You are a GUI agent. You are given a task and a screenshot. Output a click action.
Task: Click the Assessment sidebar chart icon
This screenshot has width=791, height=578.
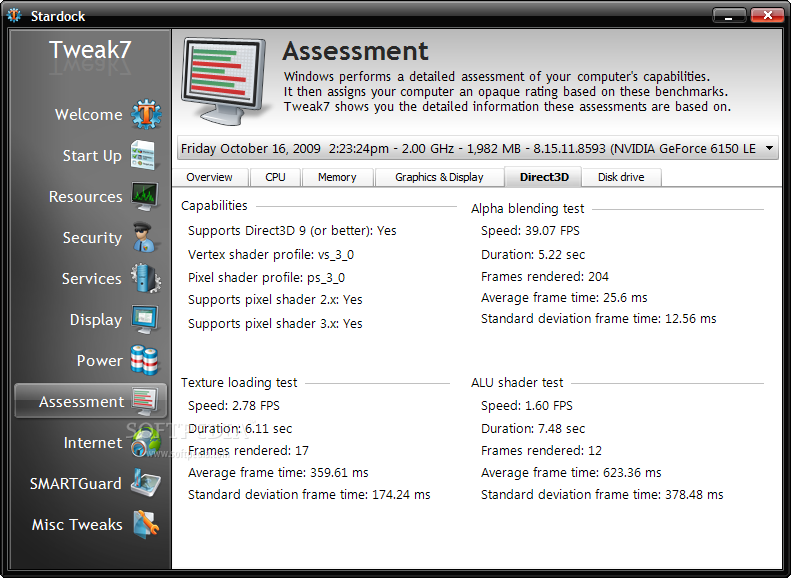pyautogui.click(x=145, y=401)
